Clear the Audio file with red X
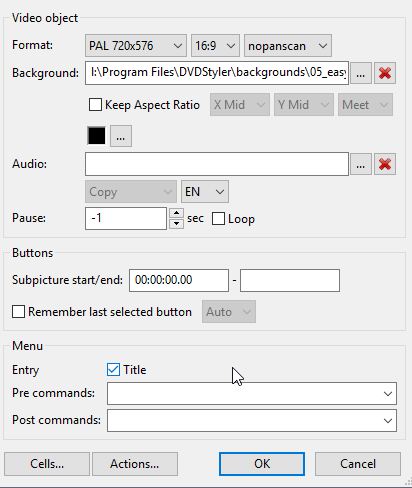 coord(385,164)
